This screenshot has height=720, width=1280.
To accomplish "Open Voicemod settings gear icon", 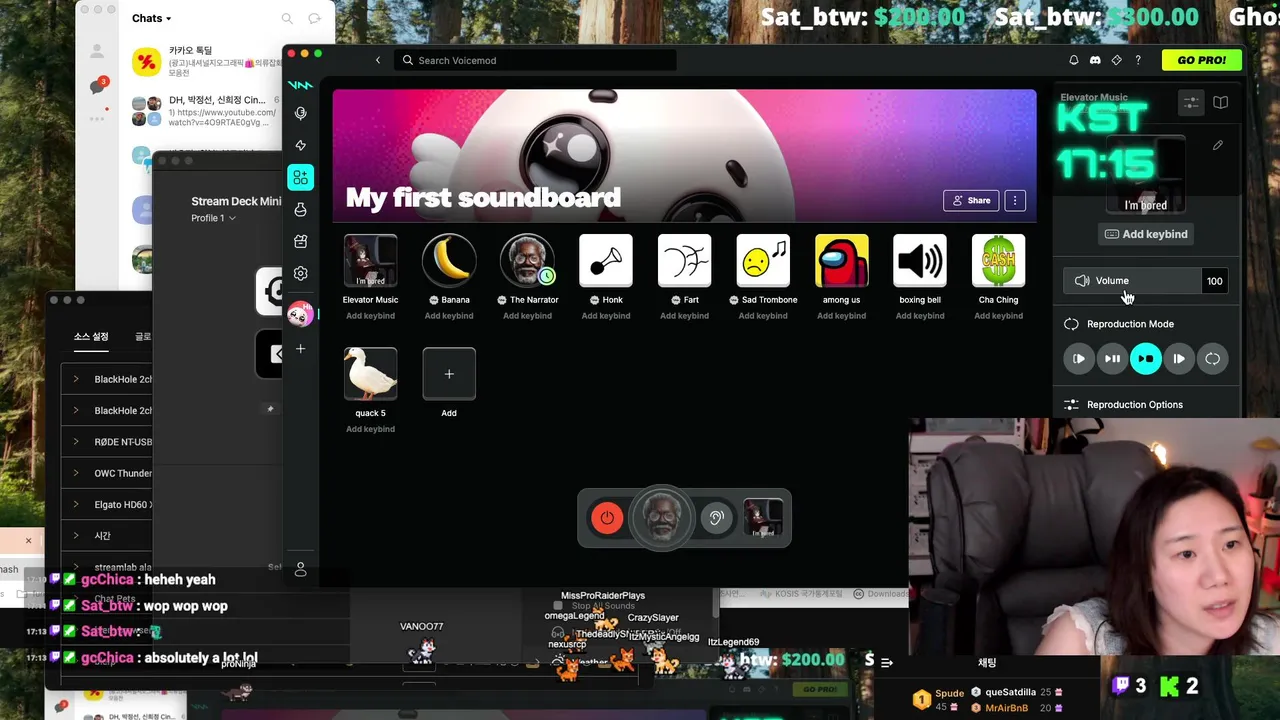I will tap(300, 273).
